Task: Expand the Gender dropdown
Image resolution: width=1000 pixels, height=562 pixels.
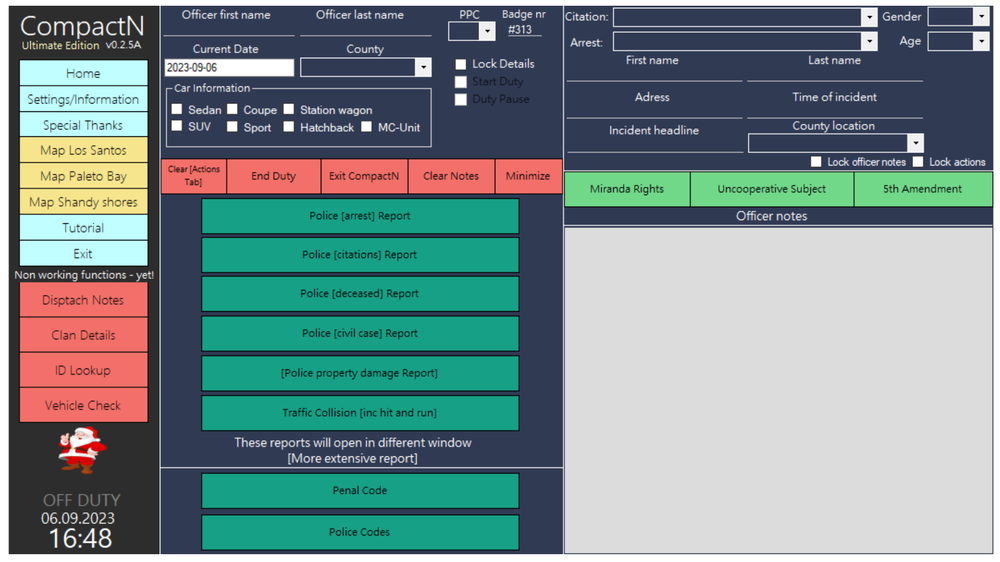Action: 981,17
